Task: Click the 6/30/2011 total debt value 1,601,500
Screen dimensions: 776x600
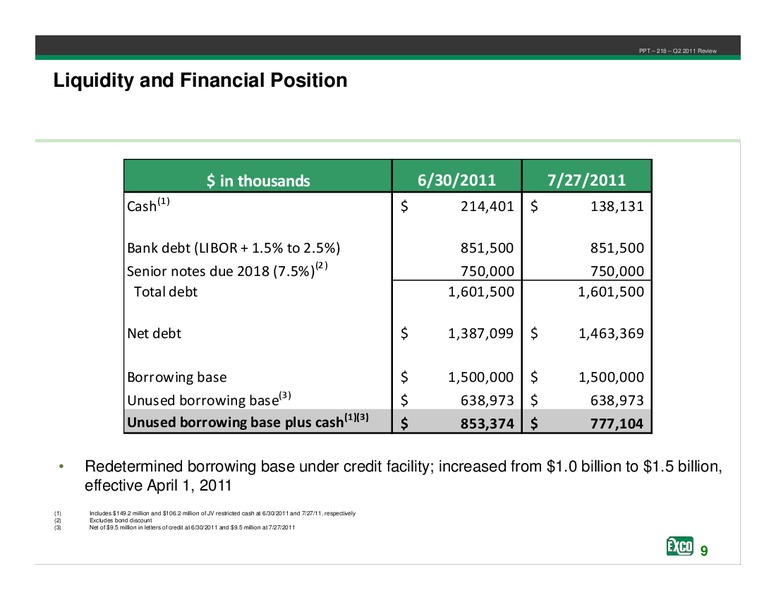Action: (481, 292)
